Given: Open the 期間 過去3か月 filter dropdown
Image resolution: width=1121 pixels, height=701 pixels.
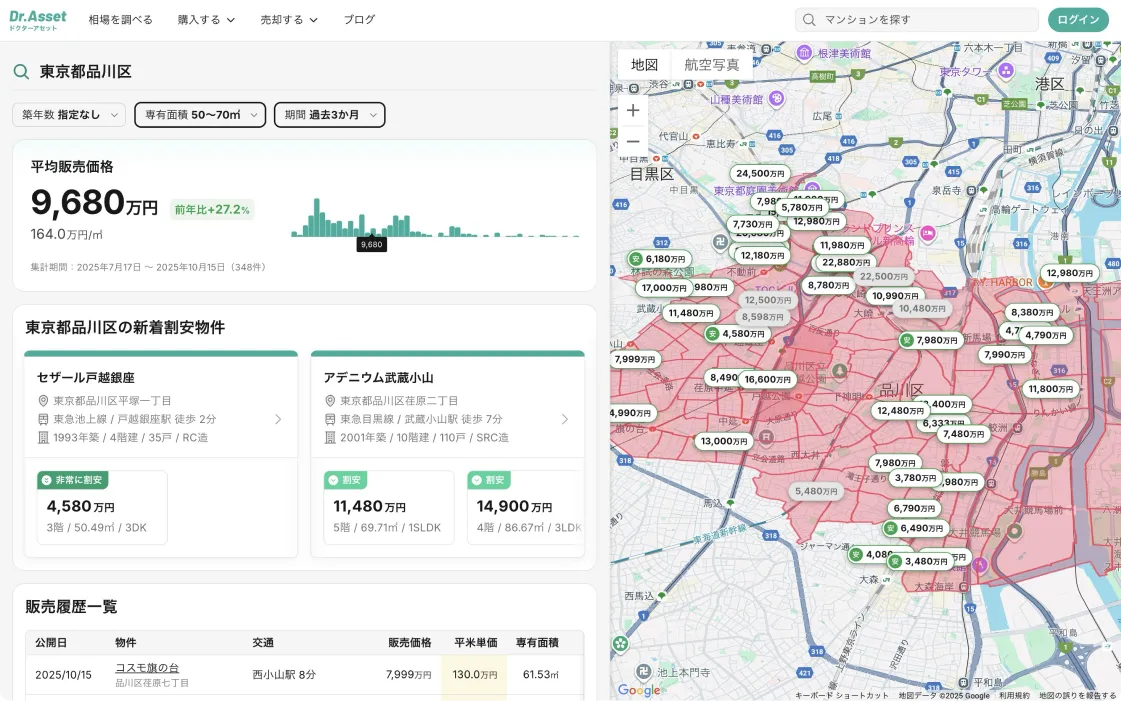Looking at the screenshot, I should (x=330, y=114).
